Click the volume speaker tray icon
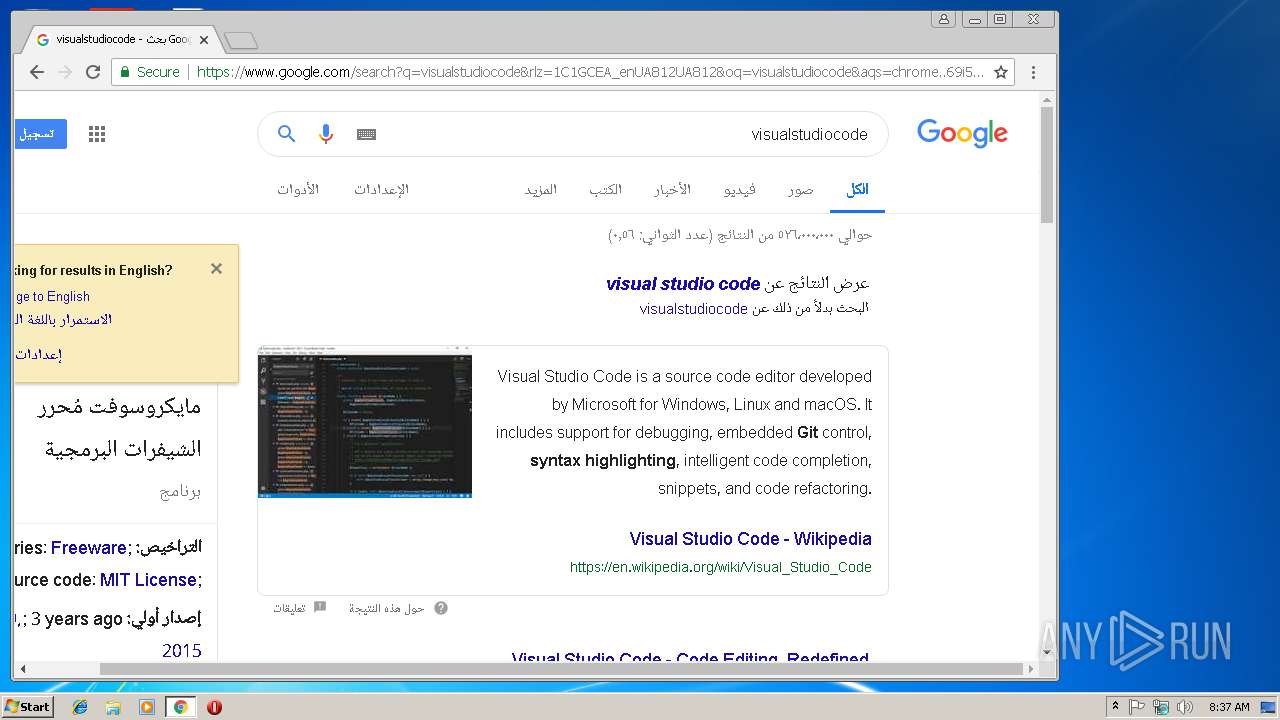The height and width of the screenshot is (720, 1280). pyautogui.click(x=1185, y=707)
